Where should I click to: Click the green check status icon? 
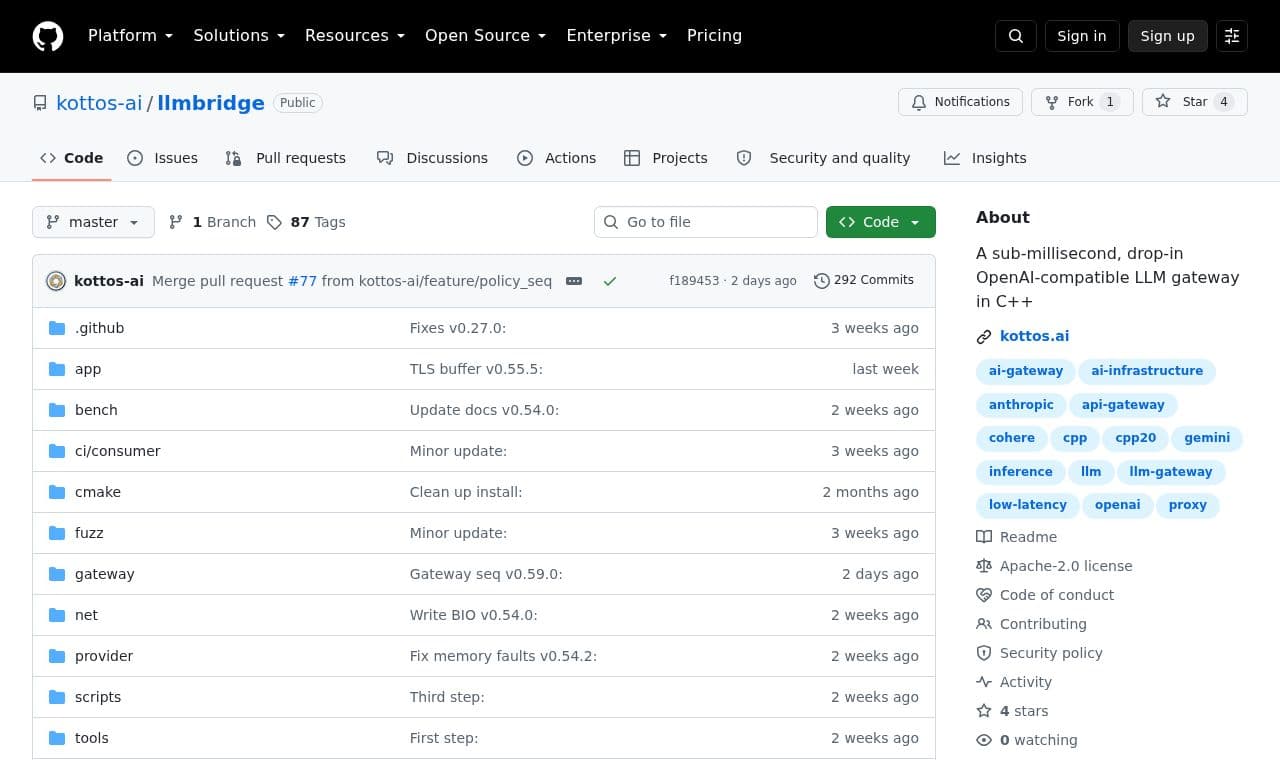click(610, 281)
